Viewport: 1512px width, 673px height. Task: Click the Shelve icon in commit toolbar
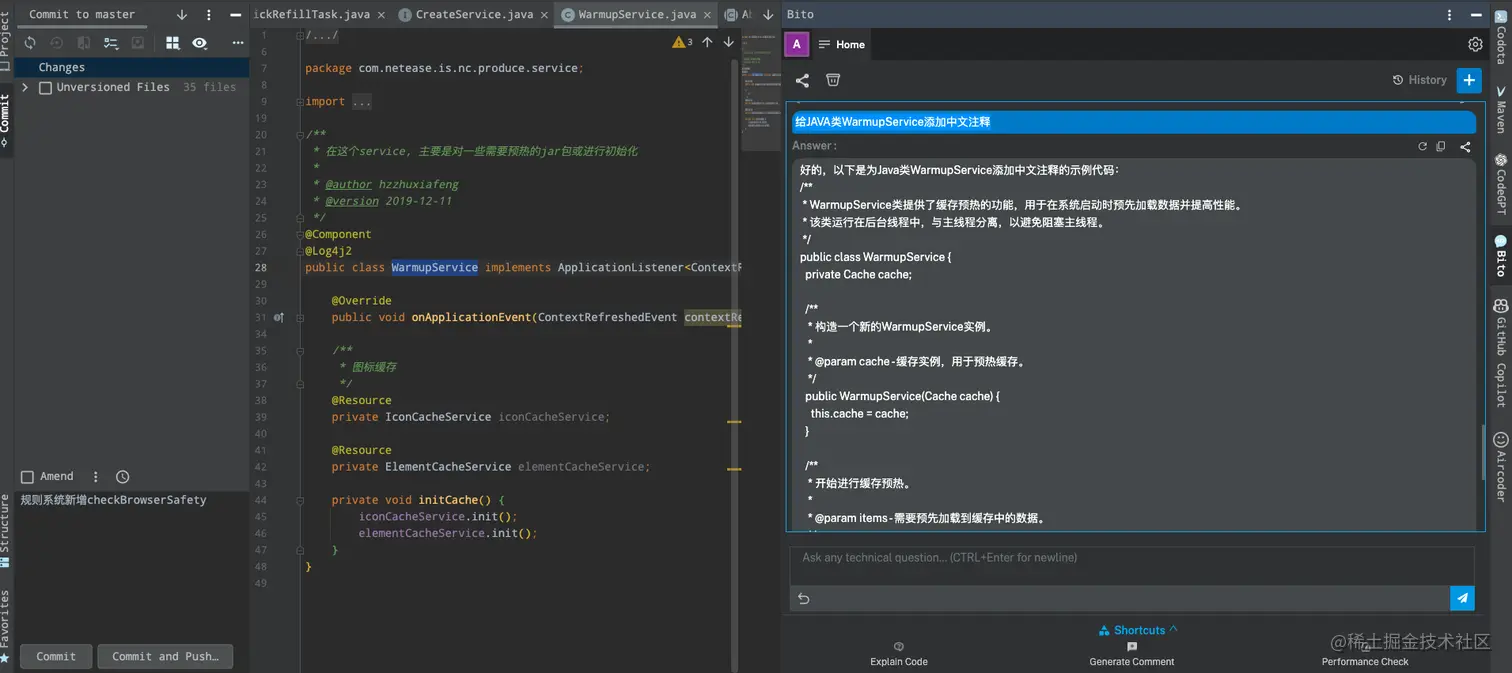pyautogui.click(x=138, y=43)
